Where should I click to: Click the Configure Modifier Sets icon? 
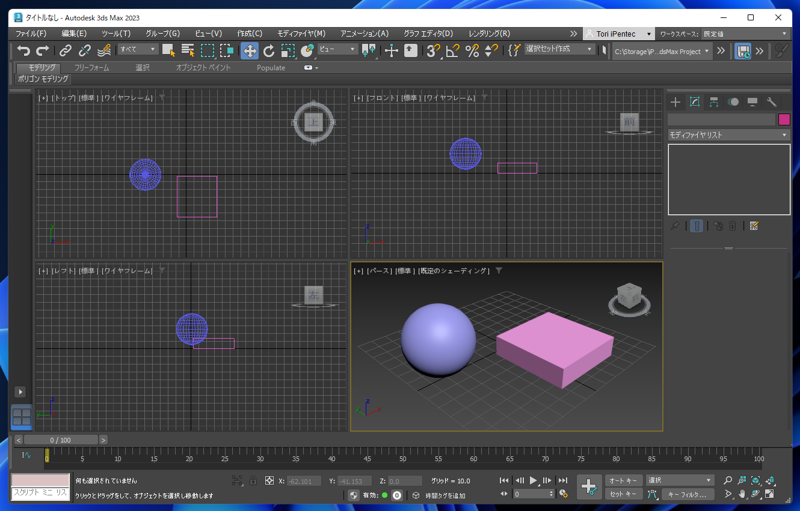tap(754, 226)
